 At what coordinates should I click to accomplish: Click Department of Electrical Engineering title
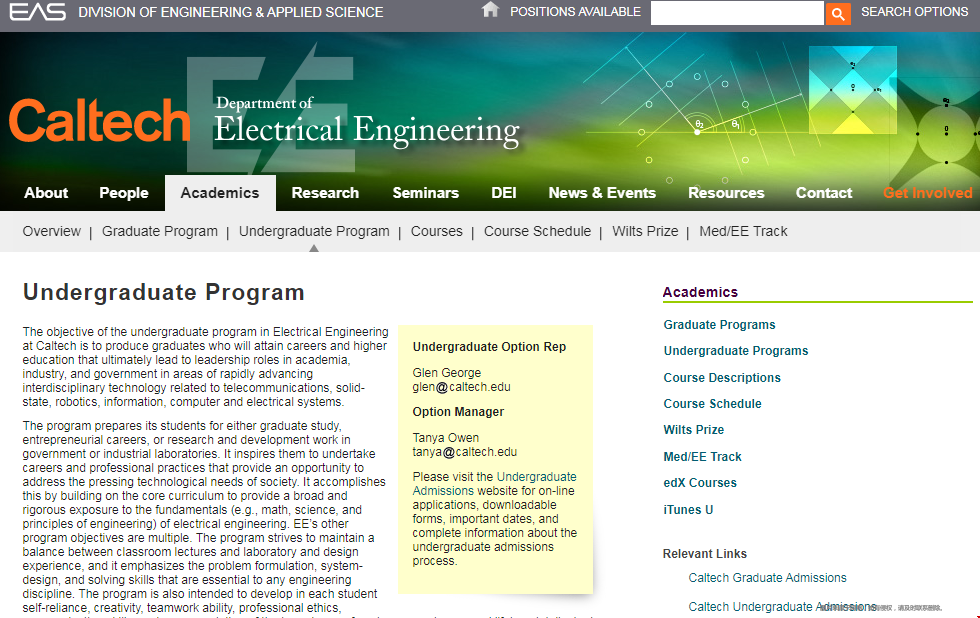pyautogui.click(x=367, y=121)
